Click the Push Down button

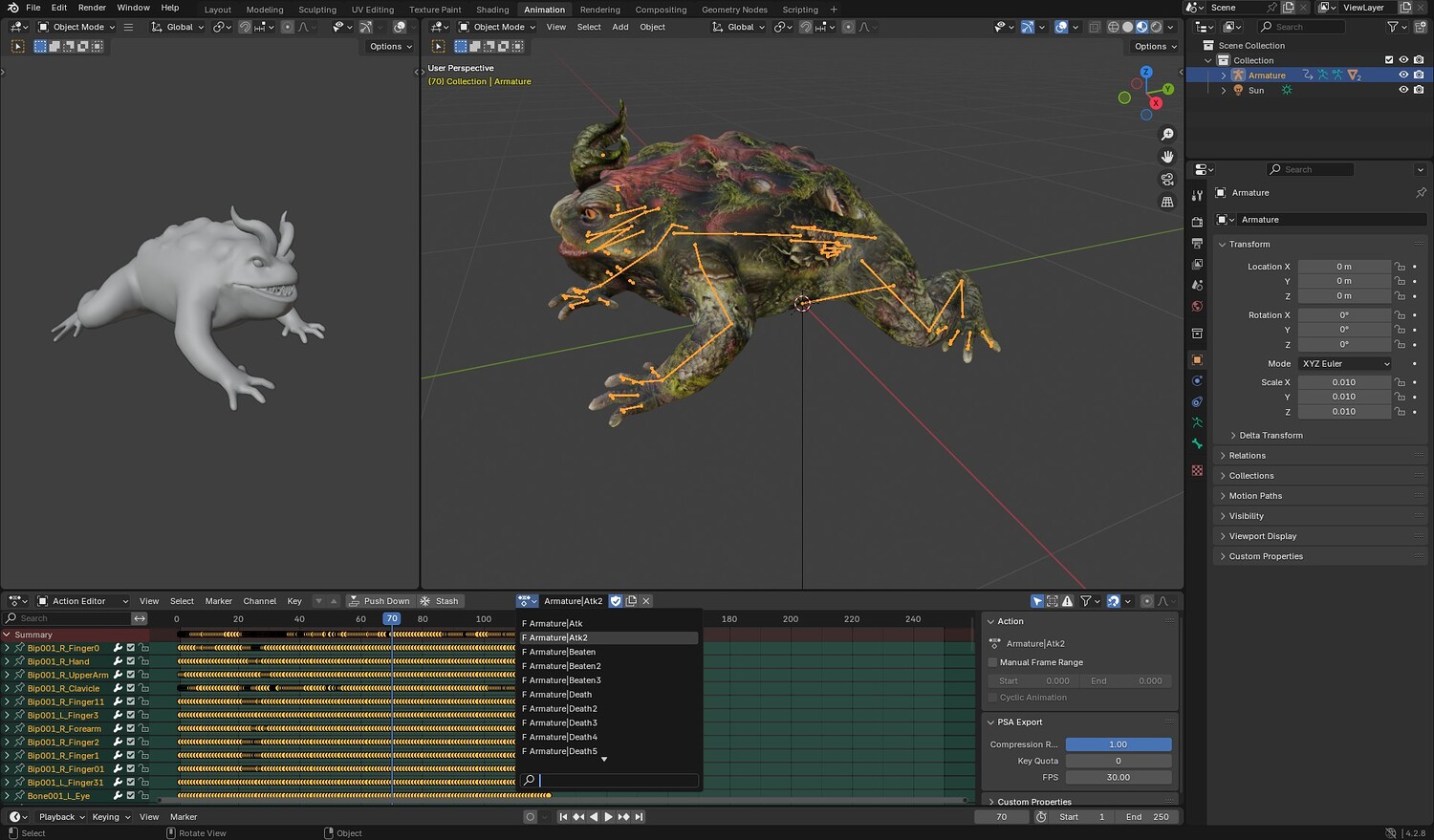pyautogui.click(x=380, y=601)
